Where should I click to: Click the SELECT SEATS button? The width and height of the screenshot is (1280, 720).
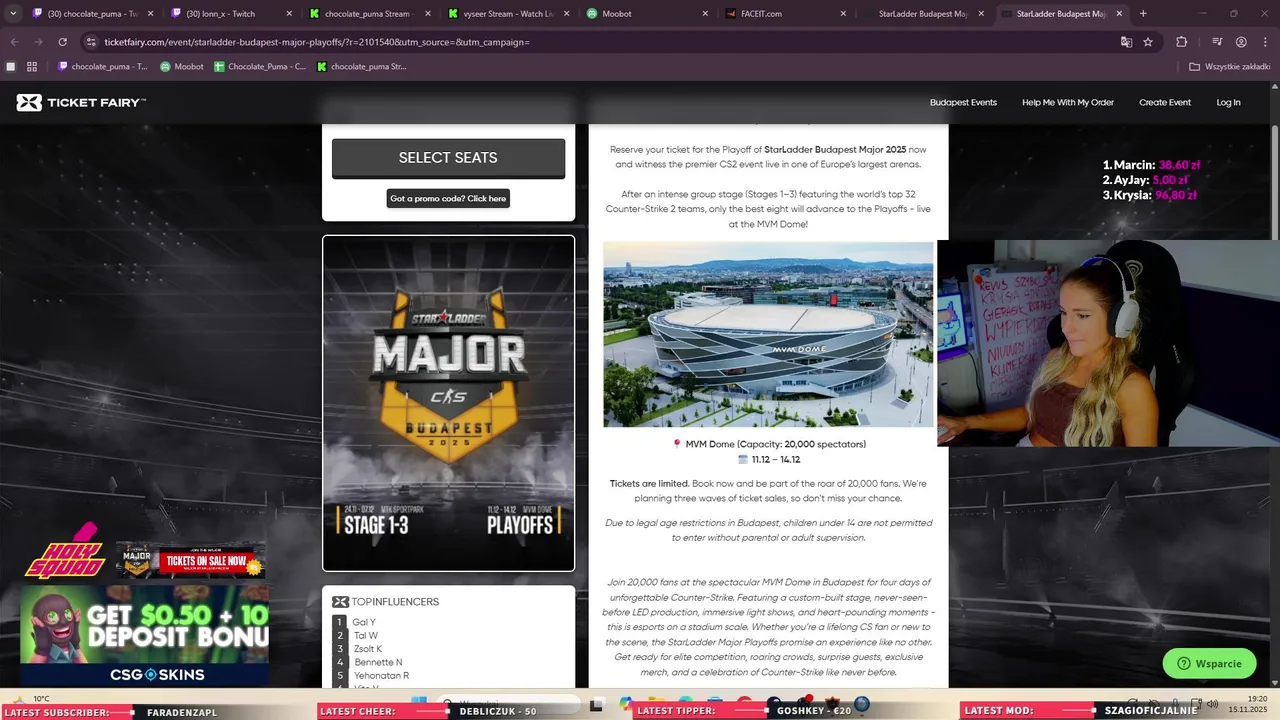(x=448, y=158)
